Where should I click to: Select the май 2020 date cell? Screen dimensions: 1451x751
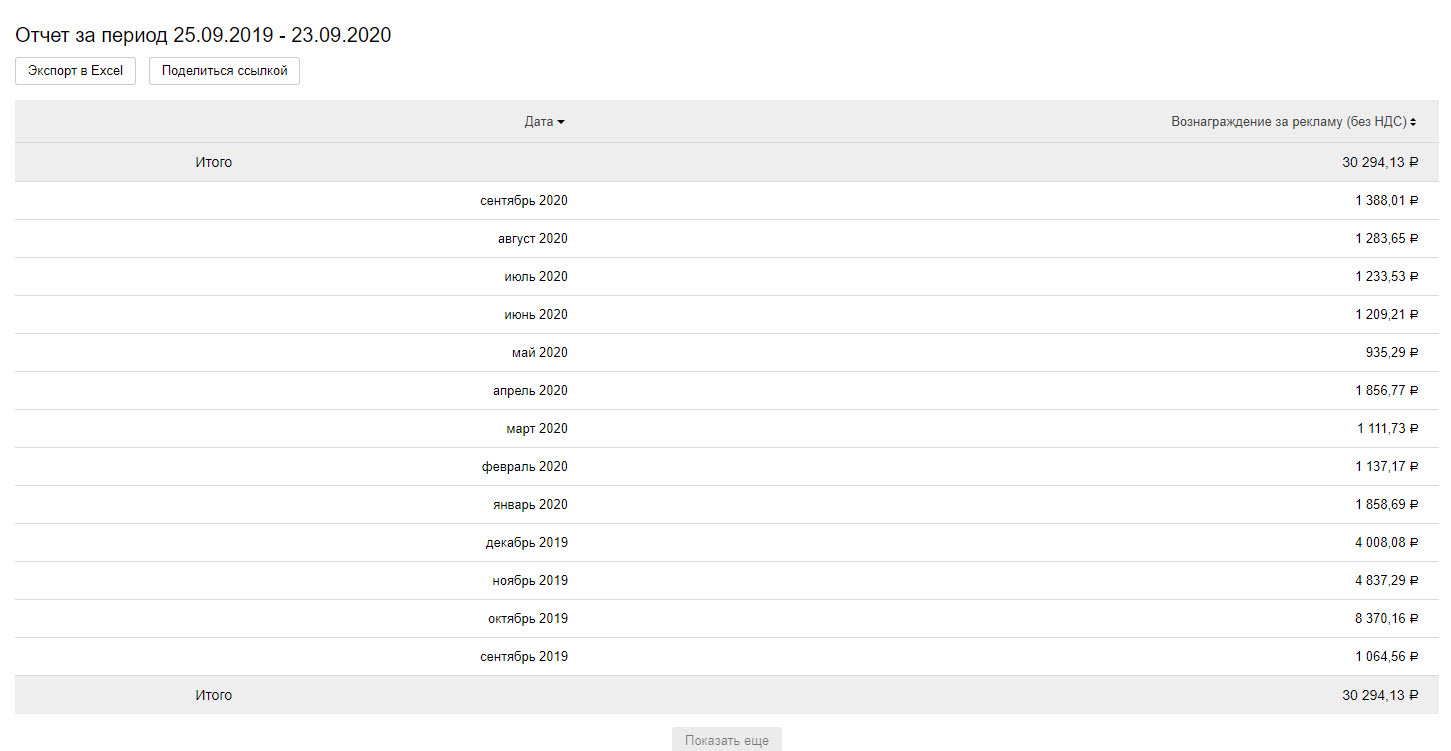pos(539,353)
